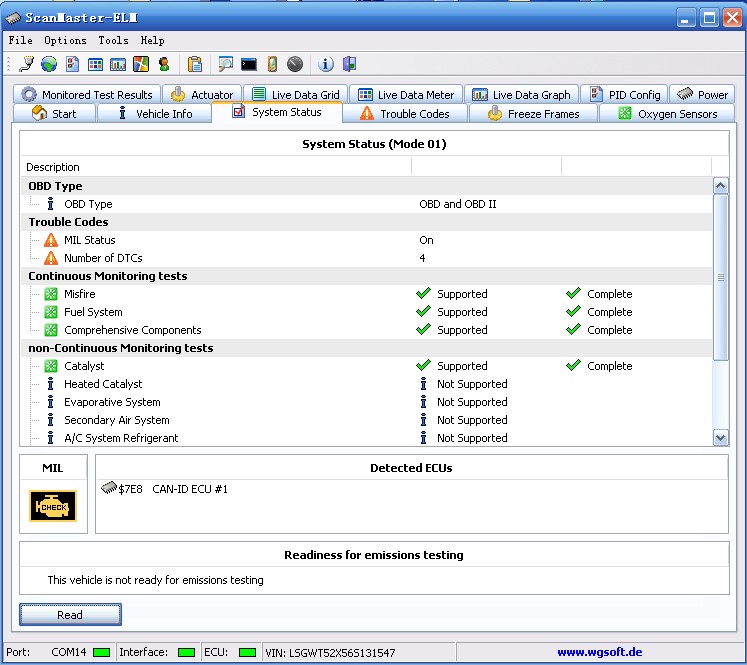Click the serial cable connect toolbar icon
Image resolution: width=747 pixels, height=665 pixels.
[x=26, y=64]
